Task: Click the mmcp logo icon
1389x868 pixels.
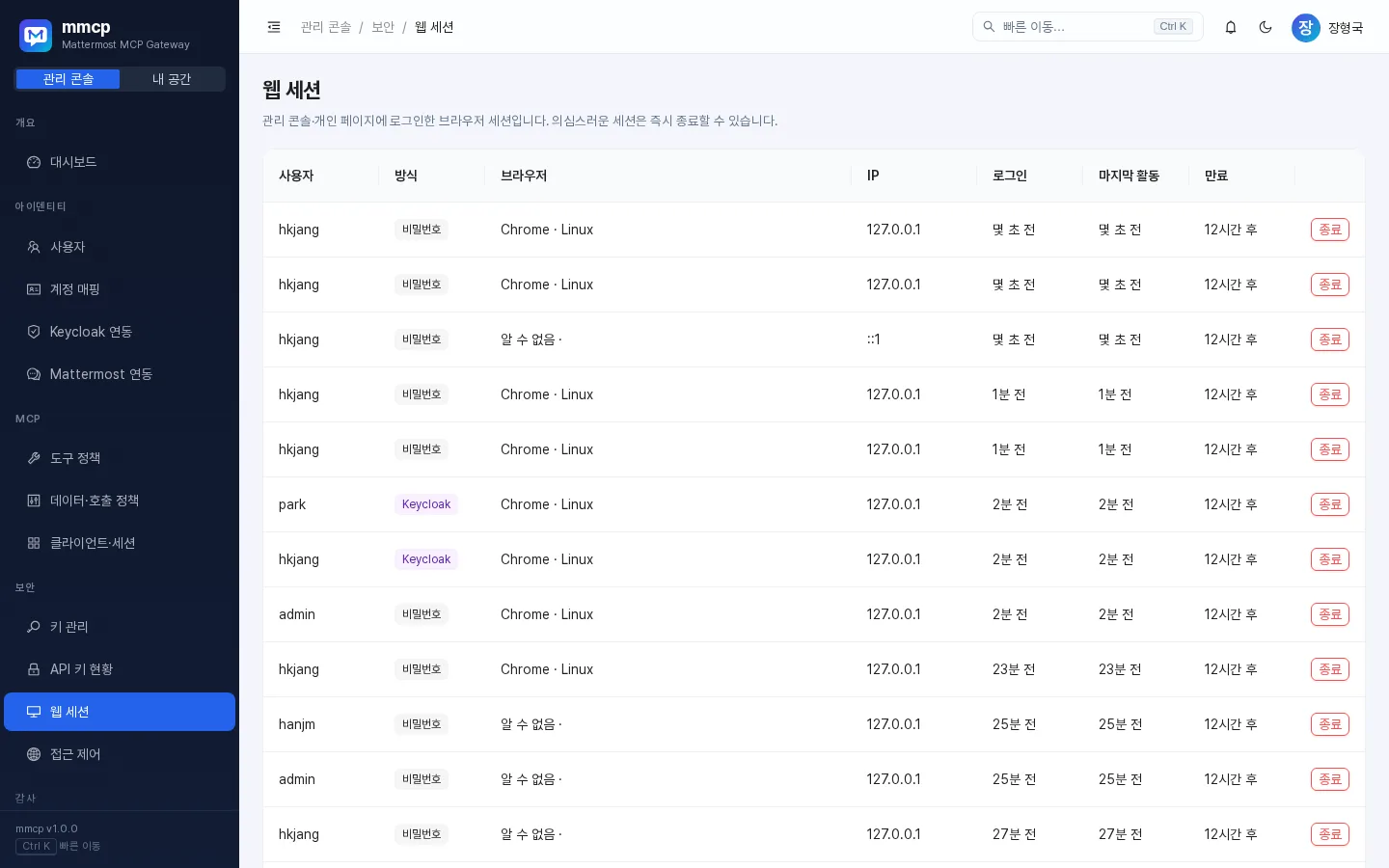Action: pyautogui.click(x=36, y=36)
